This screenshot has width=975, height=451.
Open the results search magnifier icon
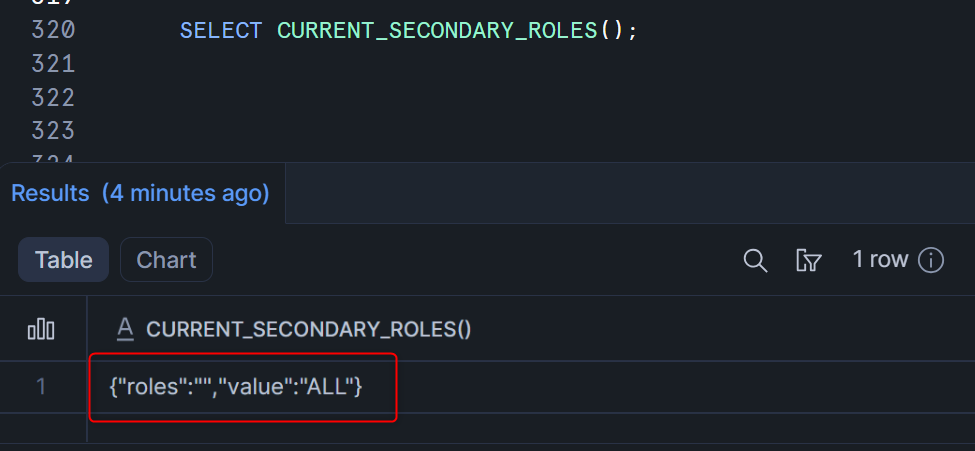click(x=755, y=261)
